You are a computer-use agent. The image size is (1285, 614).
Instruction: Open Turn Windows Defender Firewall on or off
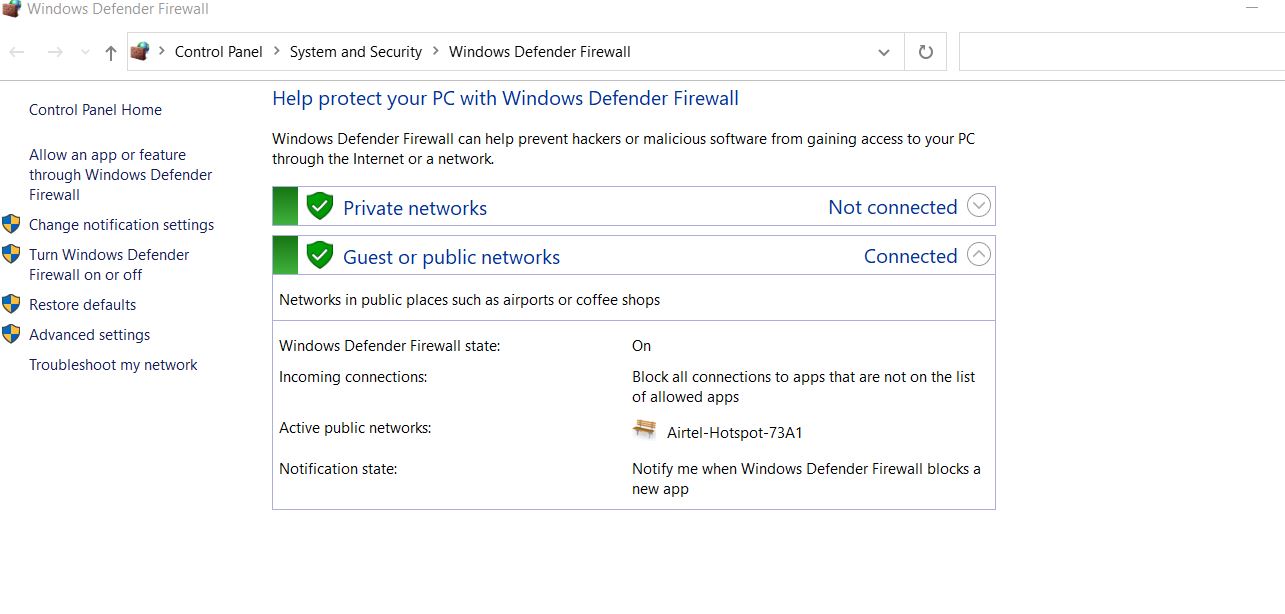tap(109, 265)
